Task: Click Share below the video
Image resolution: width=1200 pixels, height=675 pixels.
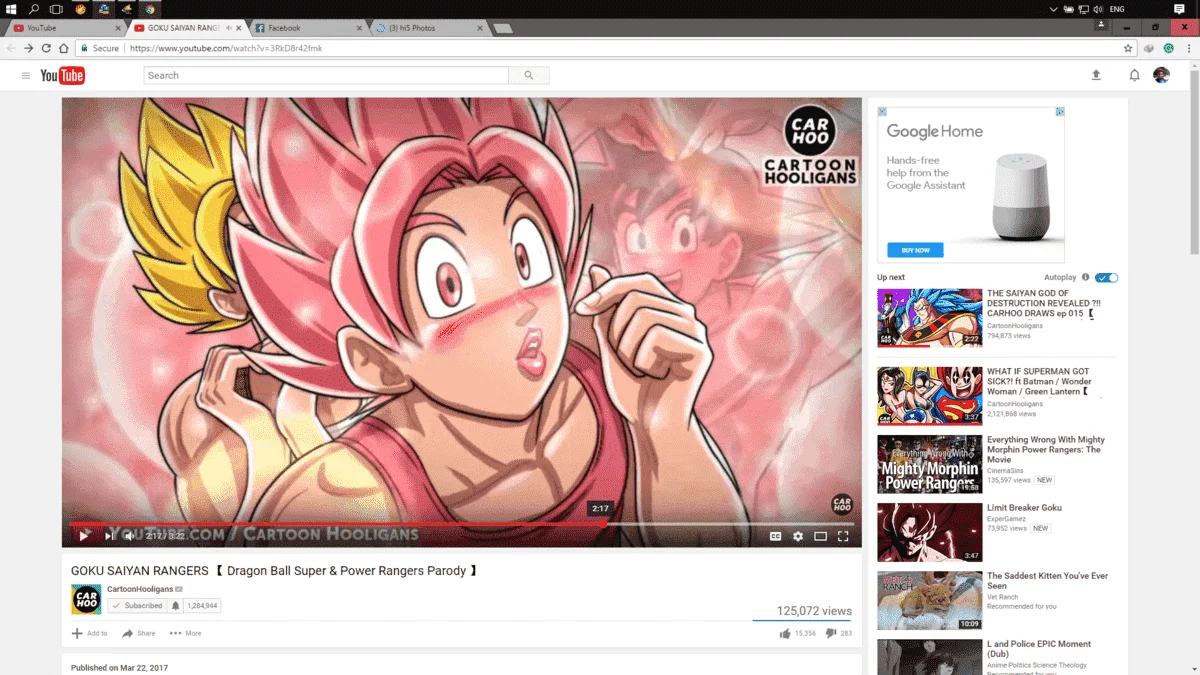Action: (x=139, y=633)
